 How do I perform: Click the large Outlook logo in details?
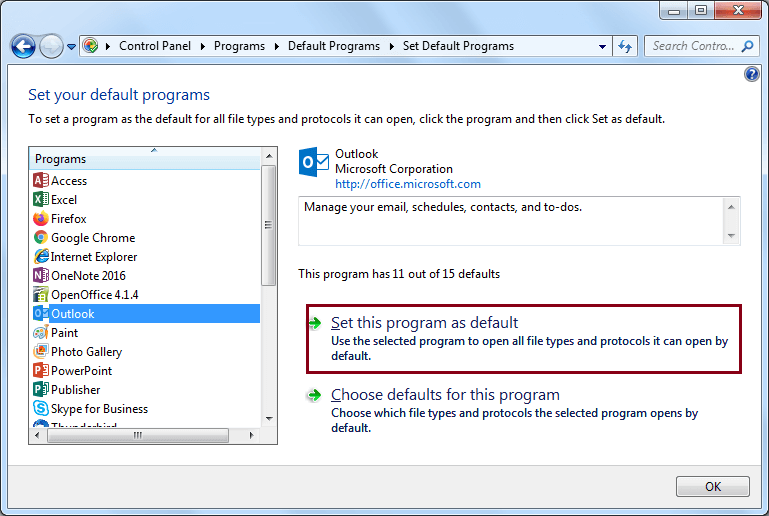(313, 161)
